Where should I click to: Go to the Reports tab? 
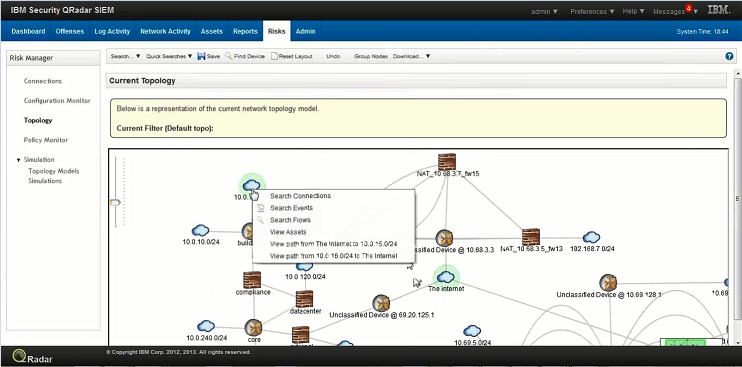[245, 31]
